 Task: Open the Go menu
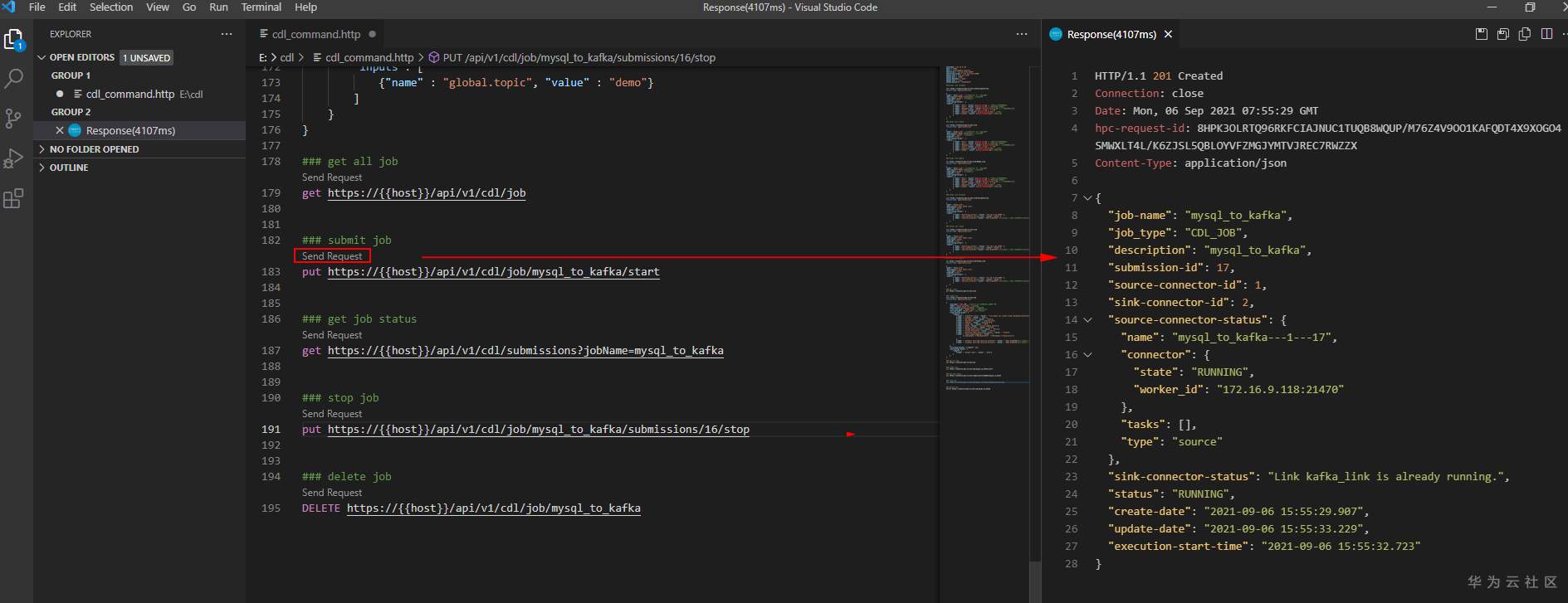tap(189, 7)
